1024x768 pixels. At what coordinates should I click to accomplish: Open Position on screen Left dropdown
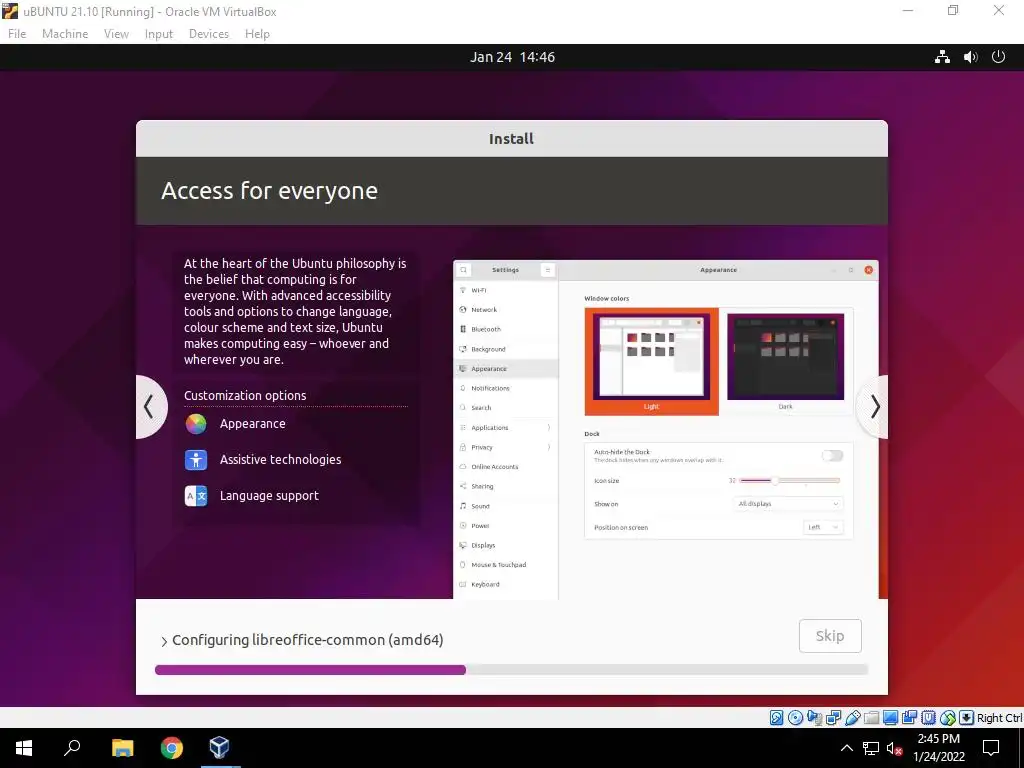823,527
